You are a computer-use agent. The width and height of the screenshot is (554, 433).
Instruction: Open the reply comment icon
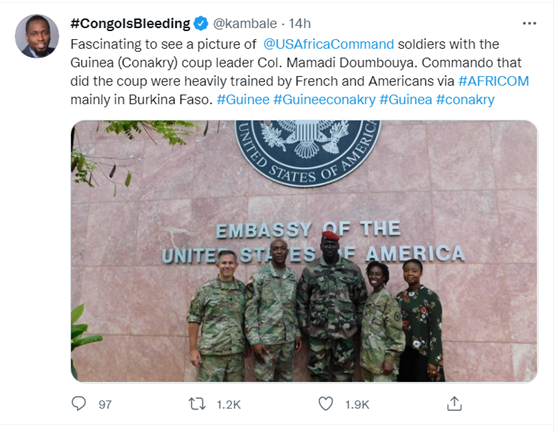[x=78, y=403]
